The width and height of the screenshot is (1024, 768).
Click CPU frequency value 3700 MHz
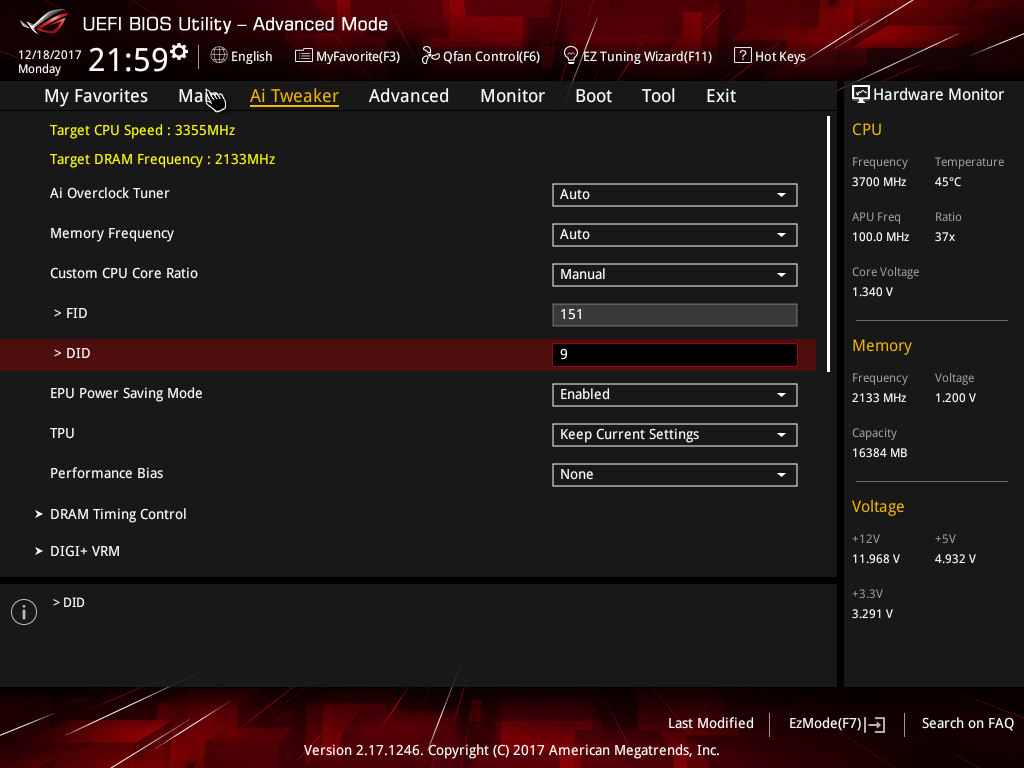[879, 182]
